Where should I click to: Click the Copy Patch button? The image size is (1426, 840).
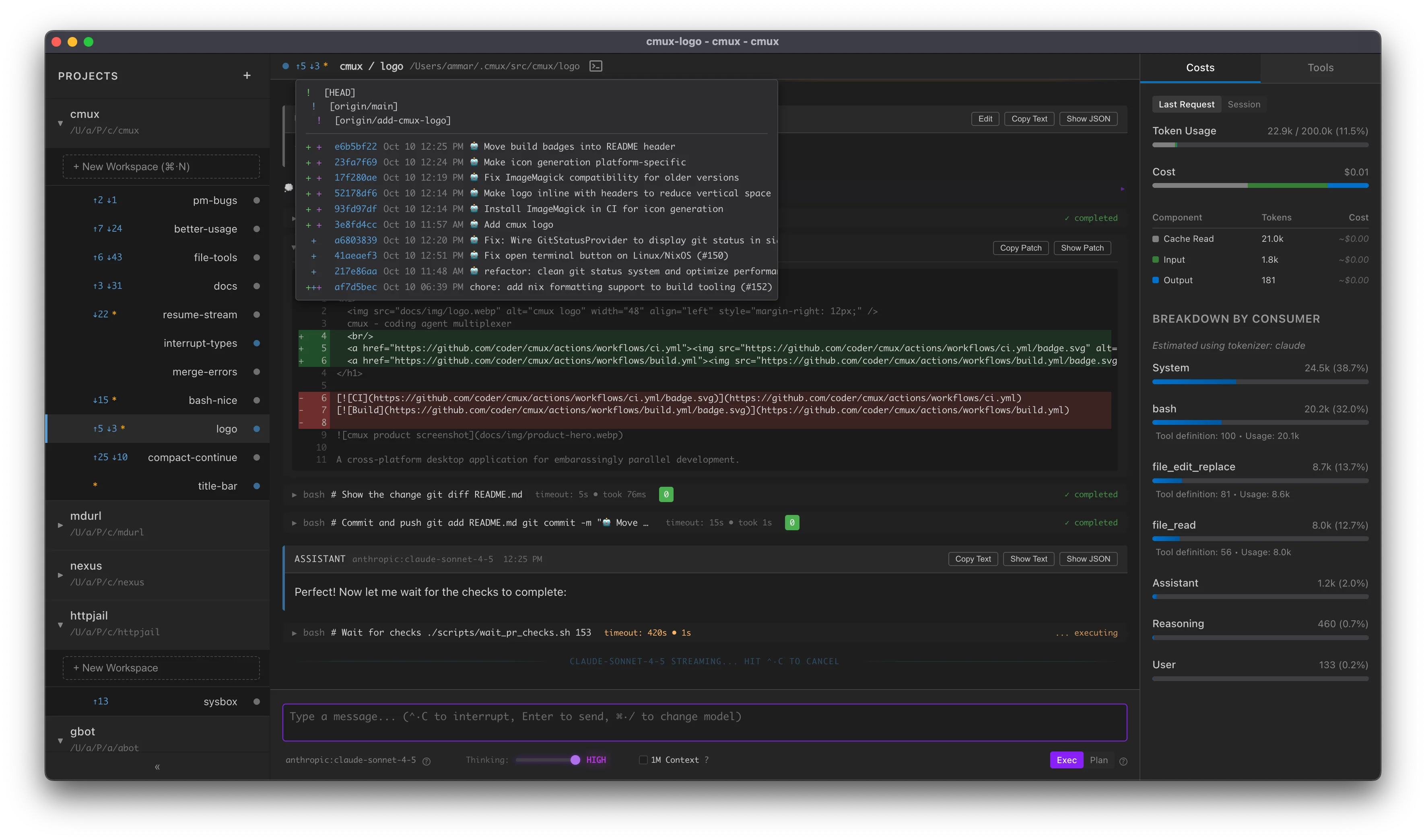coord(1020,248)
